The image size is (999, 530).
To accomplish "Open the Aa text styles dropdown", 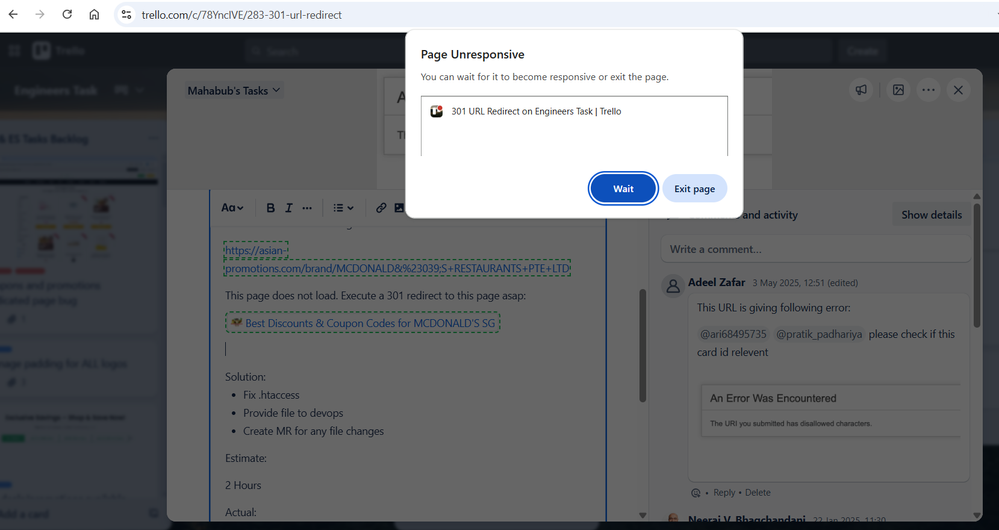I will tap(232, 208).
